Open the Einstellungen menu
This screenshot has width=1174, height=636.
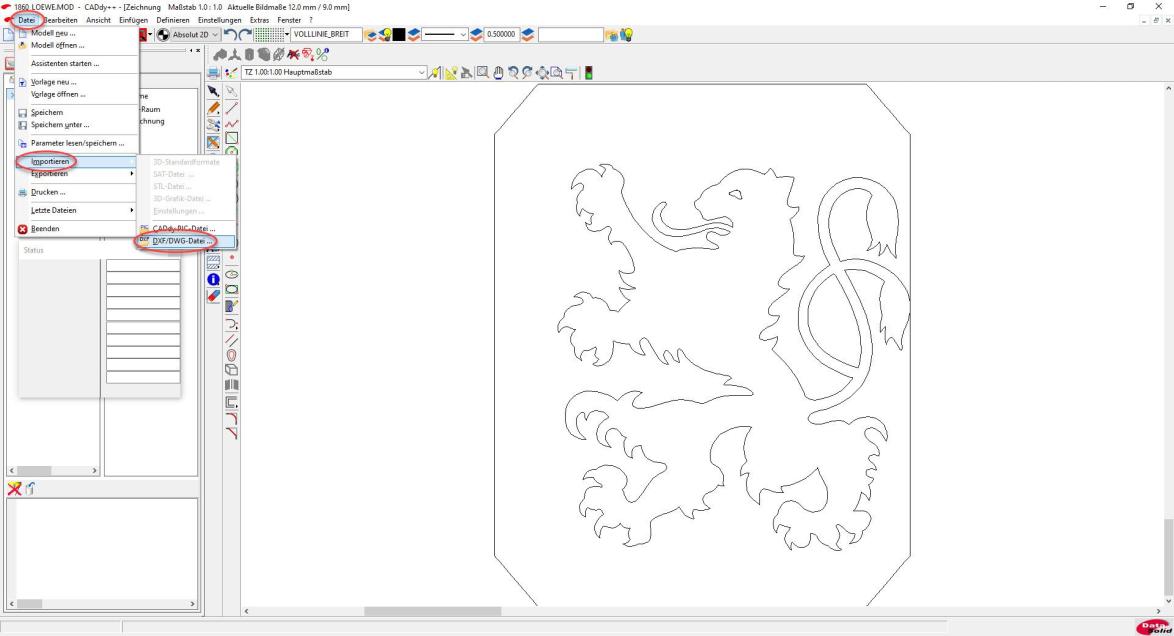[x=219, y=20]
